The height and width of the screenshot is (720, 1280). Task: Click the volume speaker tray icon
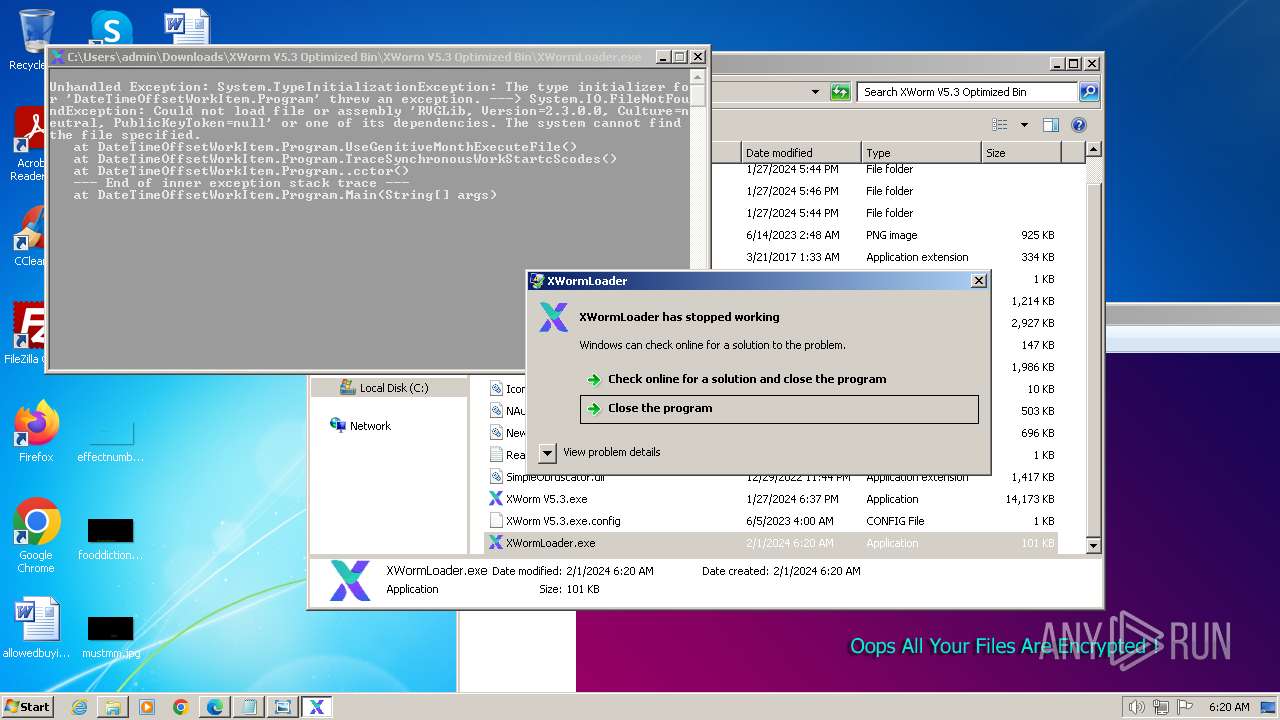(1135, 707)
